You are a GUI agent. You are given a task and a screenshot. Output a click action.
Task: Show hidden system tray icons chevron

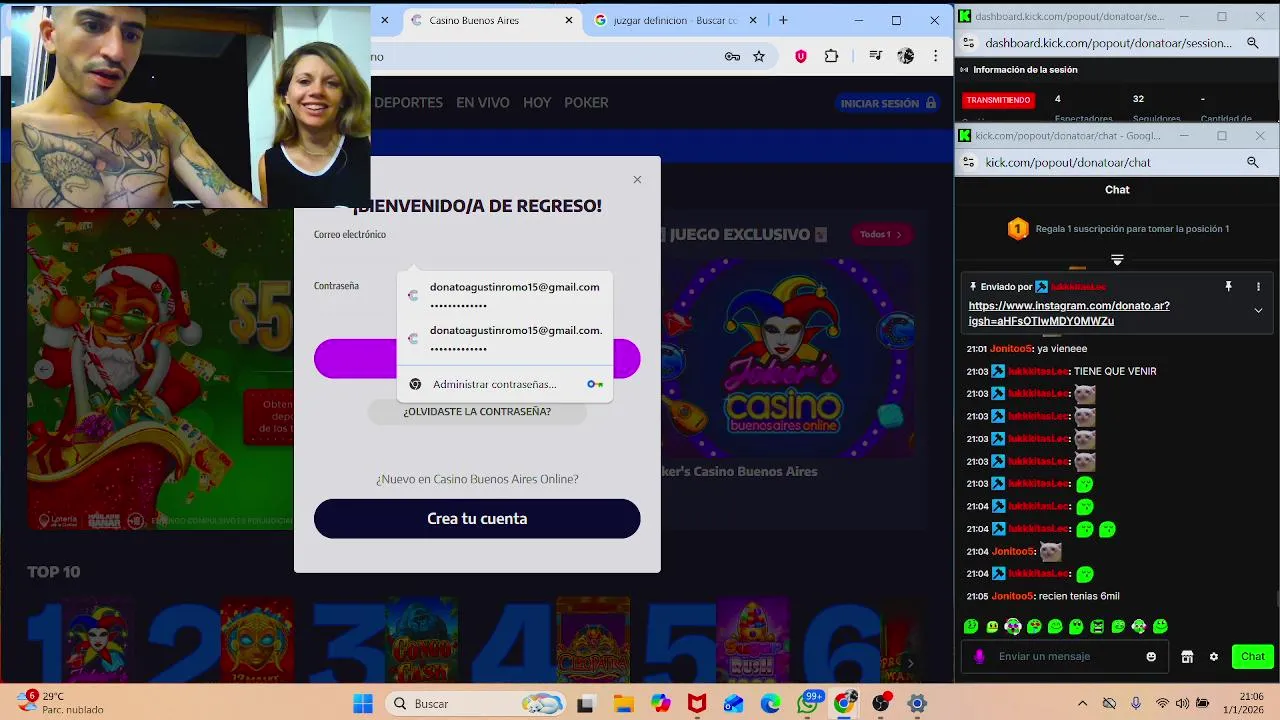[x=1081, y=704]
